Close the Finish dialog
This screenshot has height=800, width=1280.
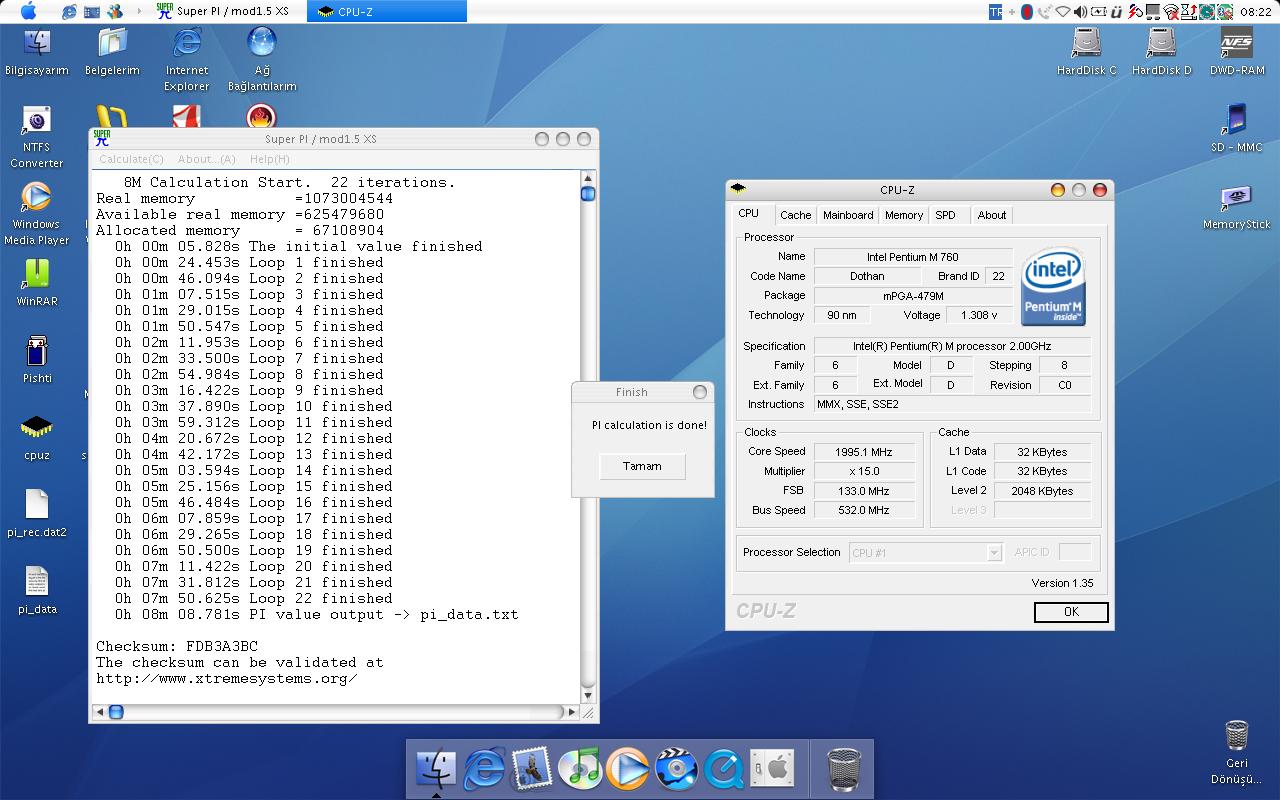coord(700,392)
